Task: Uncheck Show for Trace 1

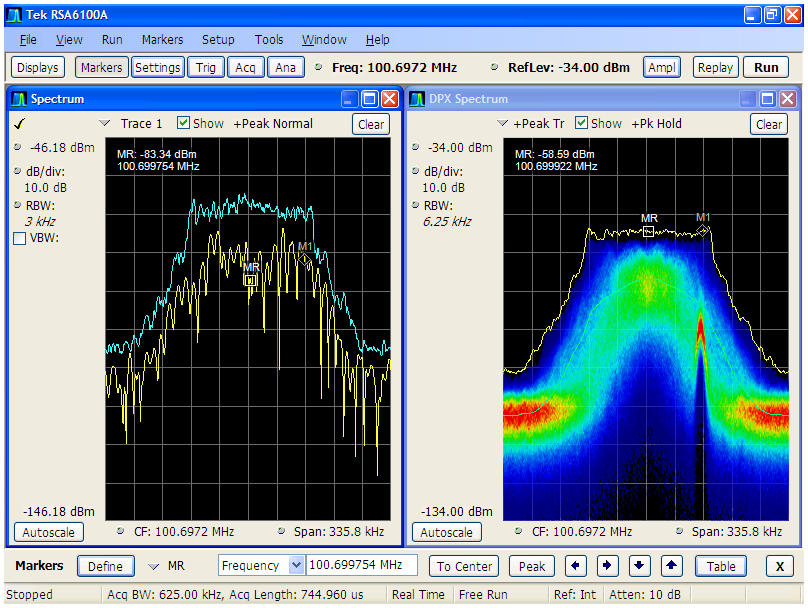Action: 181,123
